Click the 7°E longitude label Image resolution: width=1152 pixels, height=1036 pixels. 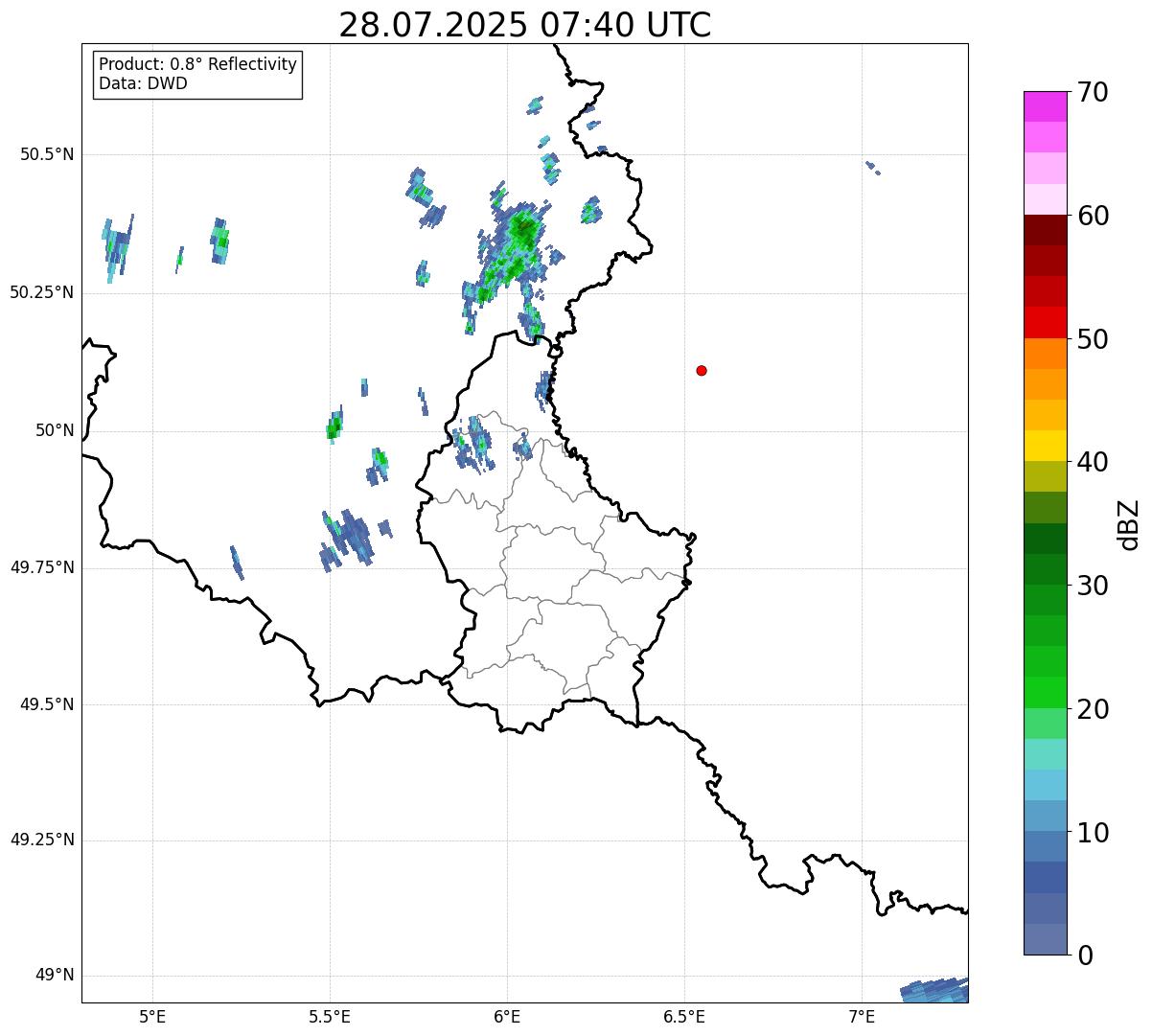click(x=862, y=1016)
